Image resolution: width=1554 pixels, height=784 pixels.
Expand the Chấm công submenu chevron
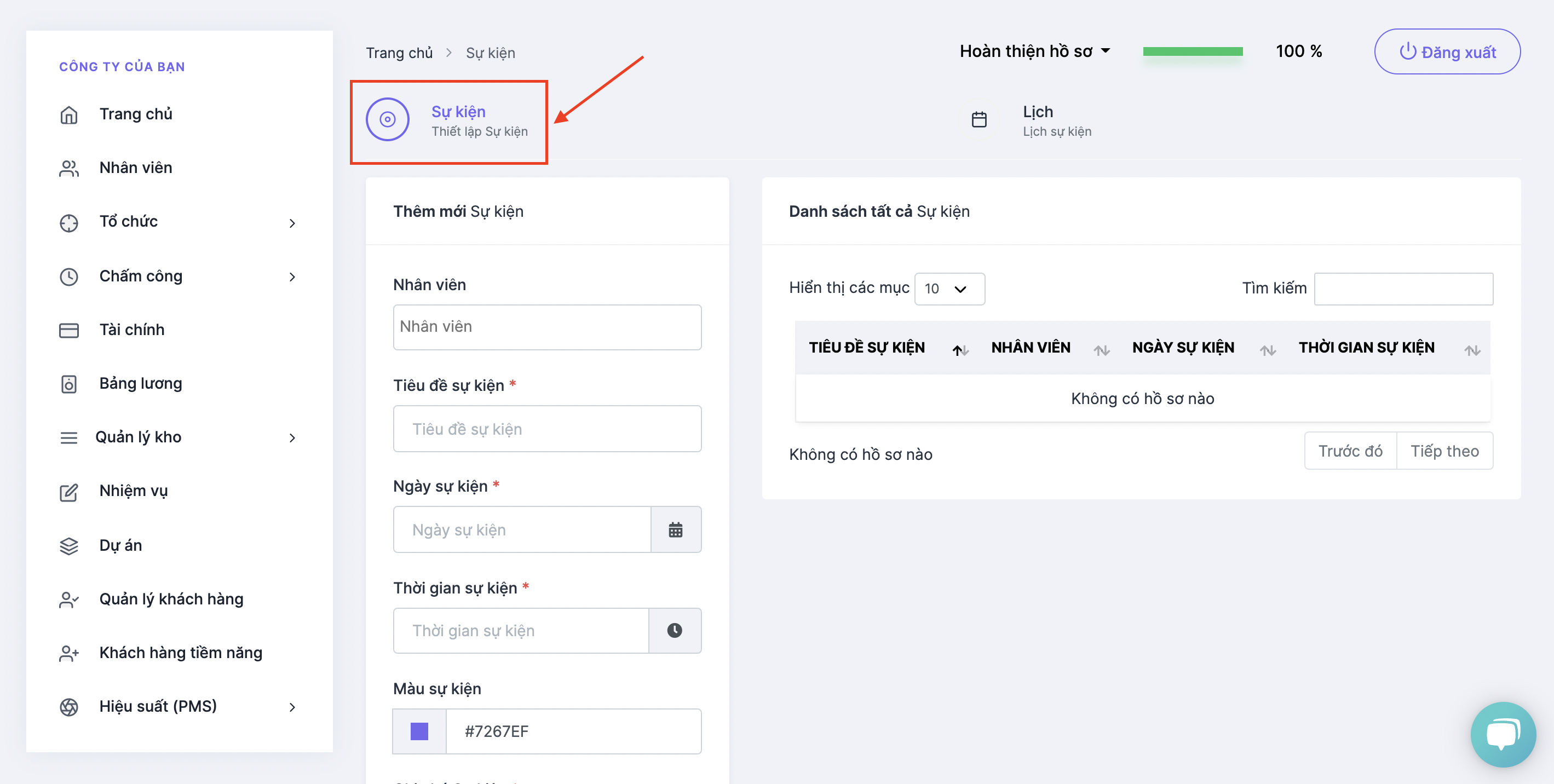292,277
